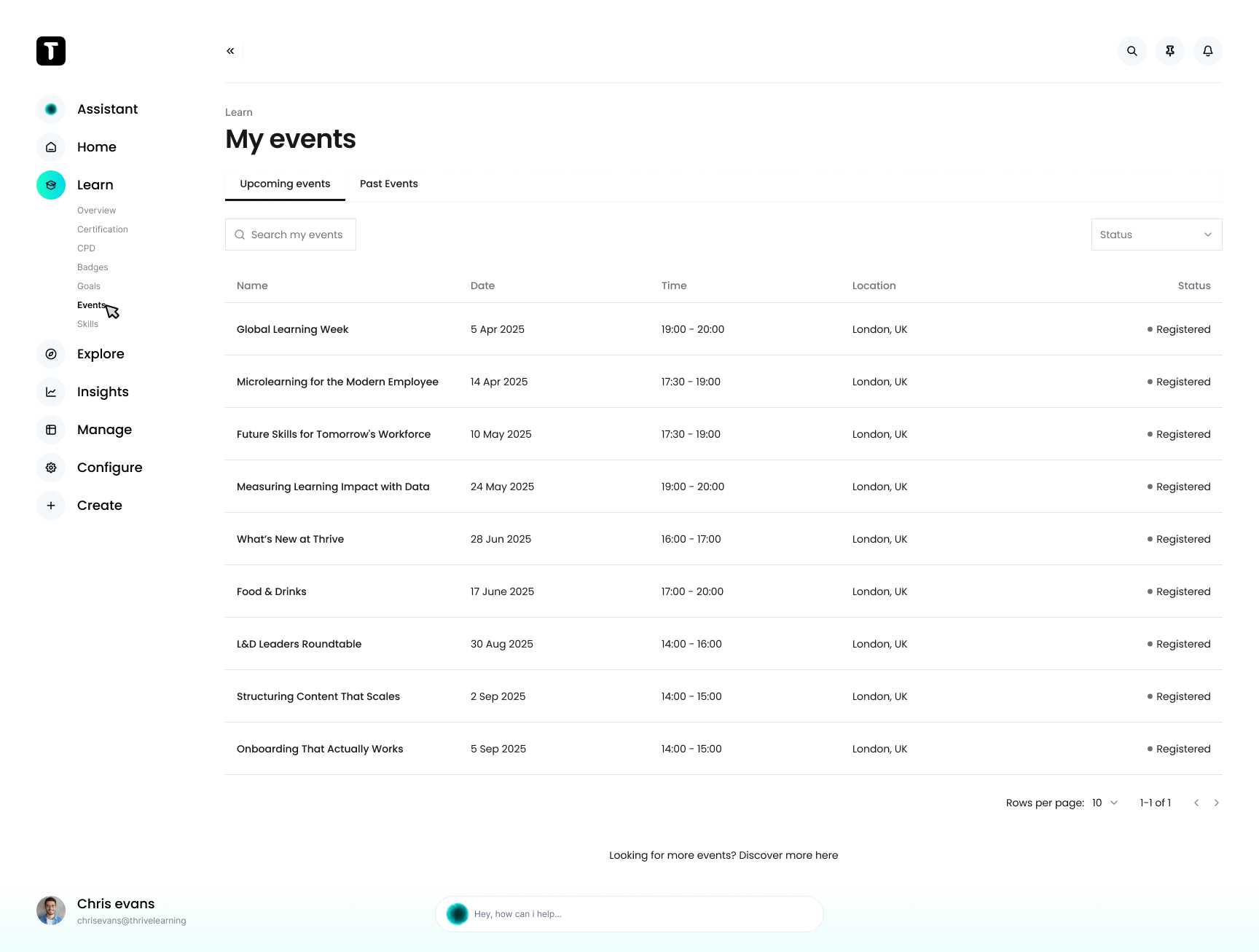Viewport: 1259px width, 952px height.
Task: Click the Search my events field
Action: [x=290, y=234]
